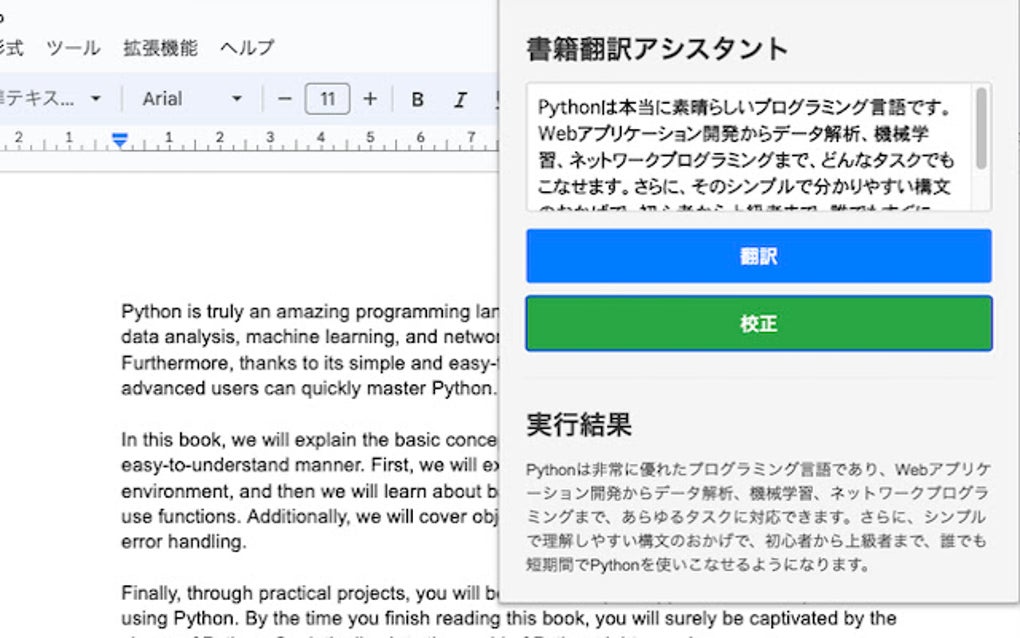Toggle bold formatting
Image resolution: width=1020 pixels, height=638 pixels.
[x=417, y=99]
